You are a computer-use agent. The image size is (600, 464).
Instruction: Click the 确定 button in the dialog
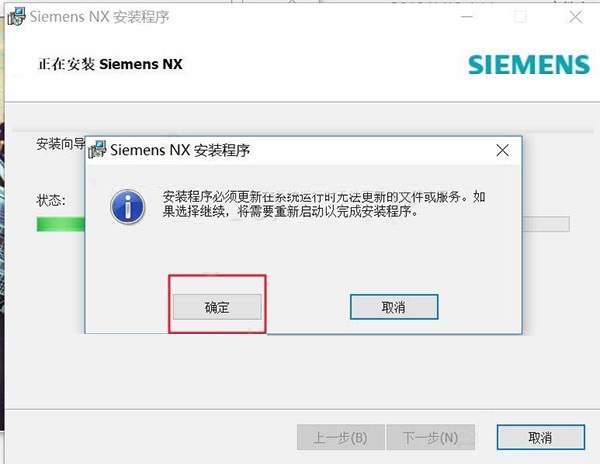[217, 307]
